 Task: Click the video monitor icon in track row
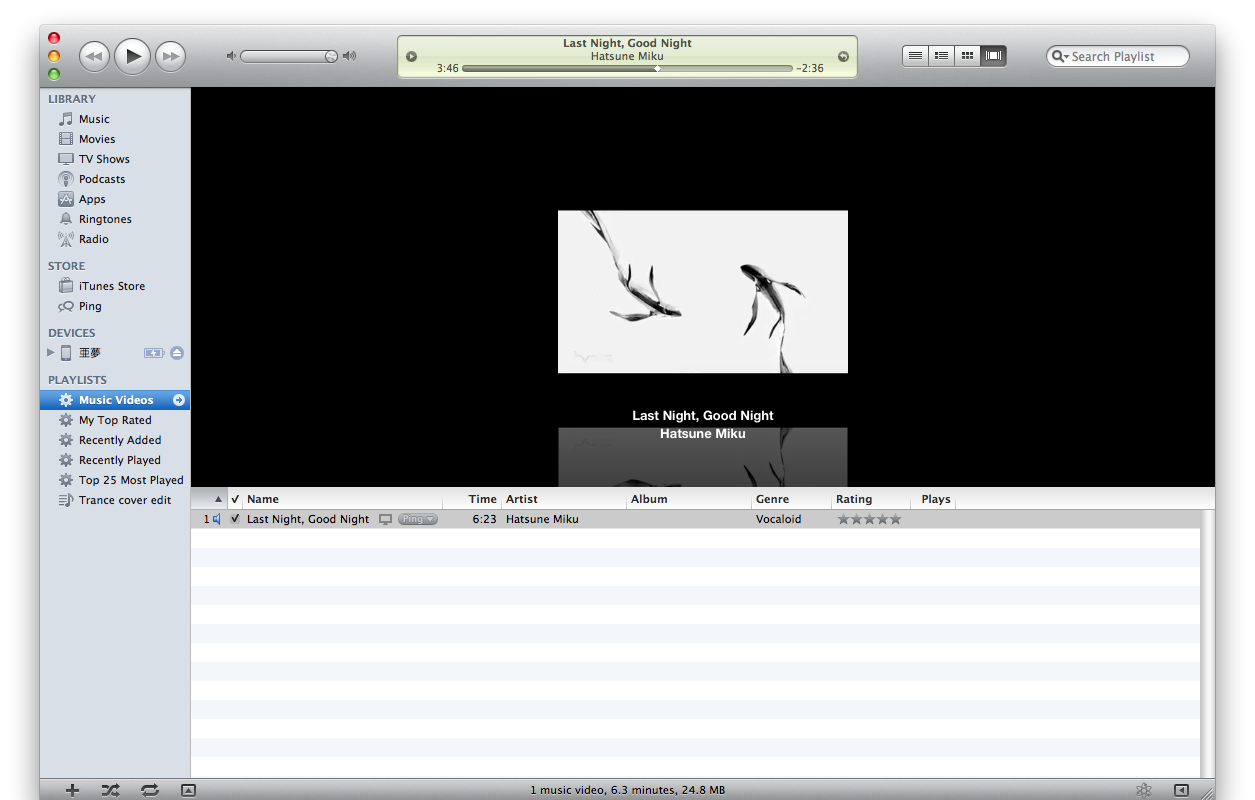[385, 519]
